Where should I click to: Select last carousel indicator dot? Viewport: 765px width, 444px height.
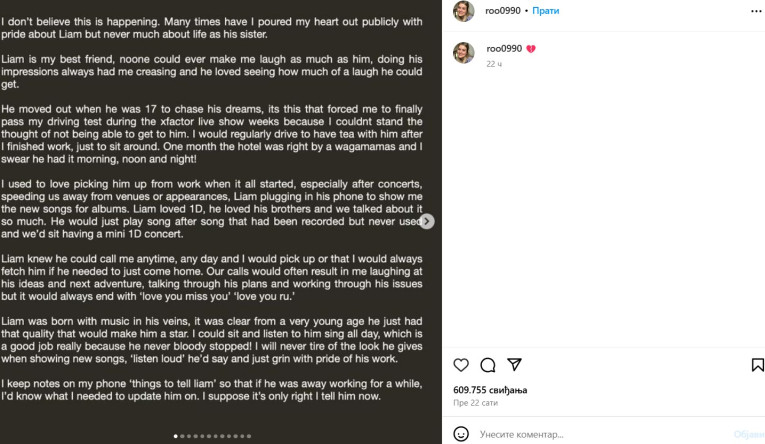tap(249, 436)
